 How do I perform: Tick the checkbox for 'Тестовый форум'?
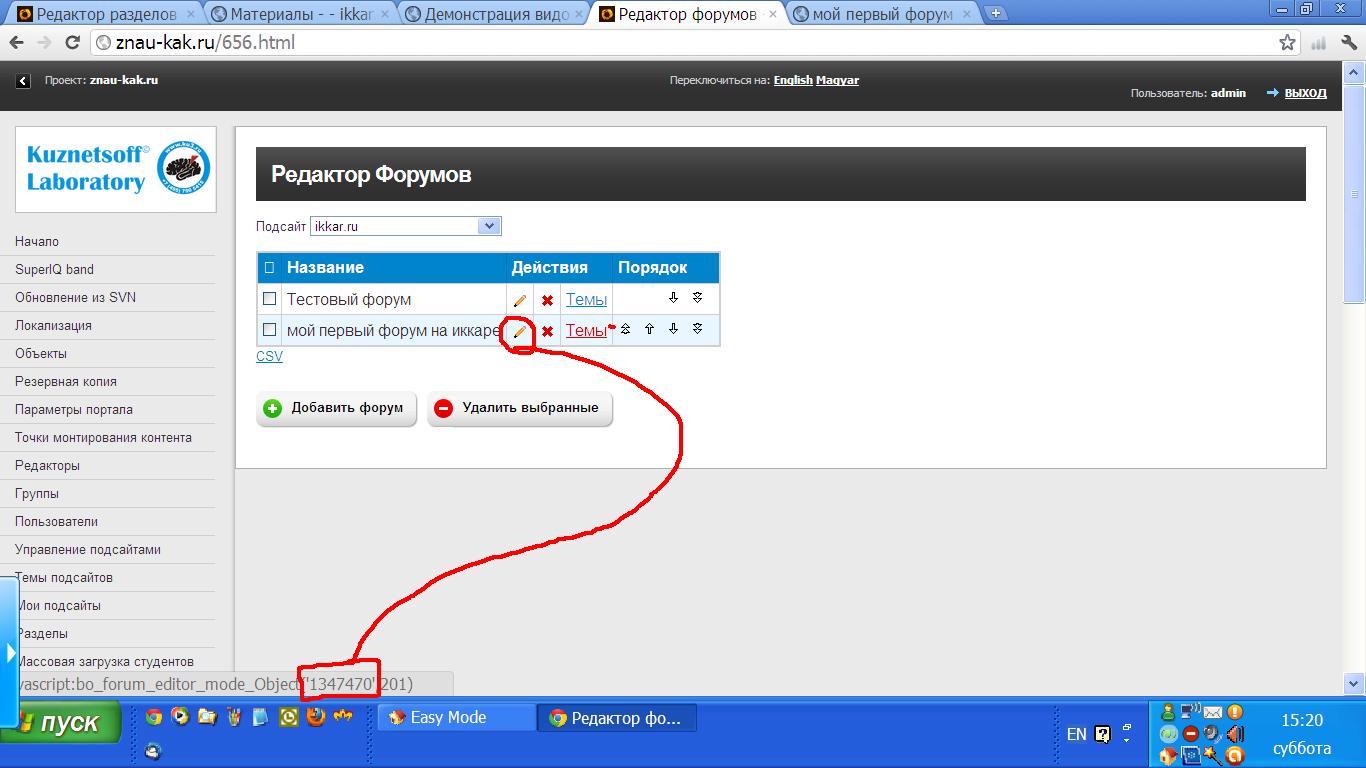pyautogui.click(x=269, y=299)
